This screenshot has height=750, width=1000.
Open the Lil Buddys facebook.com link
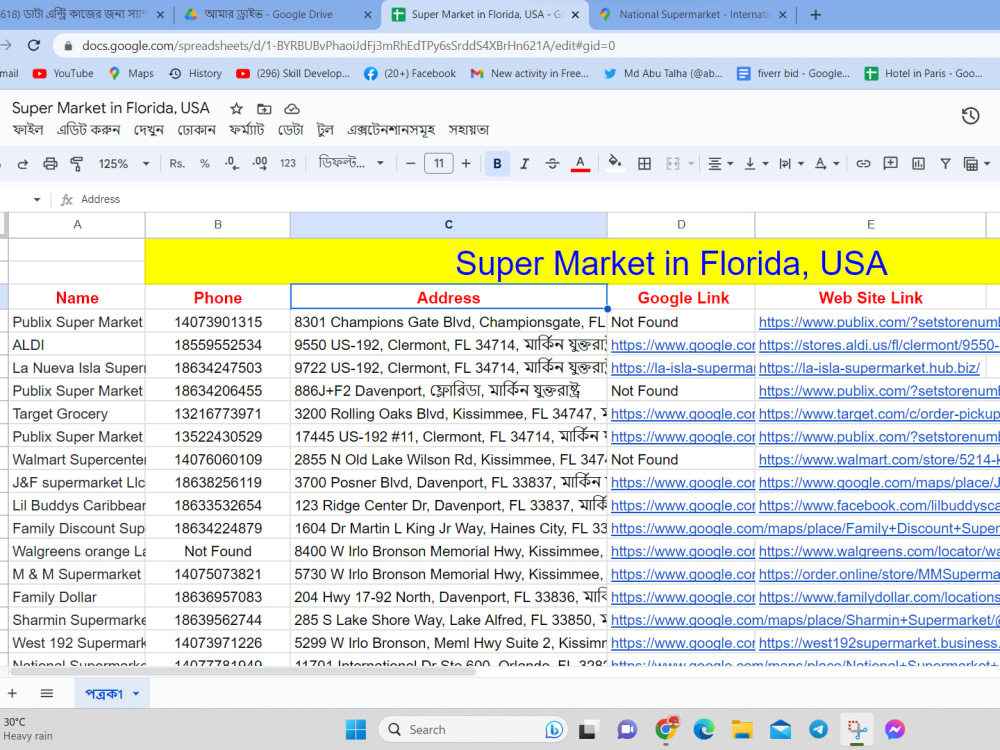[x=878, y=506]
